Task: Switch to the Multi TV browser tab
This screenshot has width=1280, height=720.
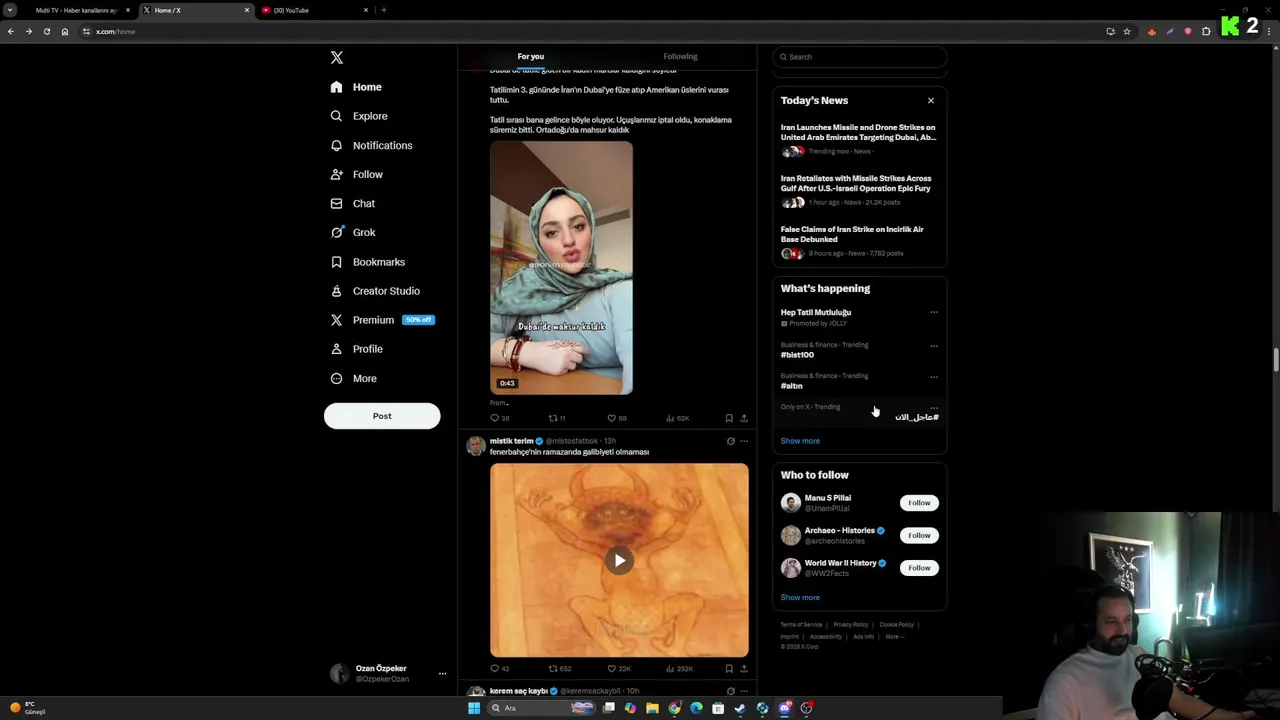Action: tap(76, 10)
